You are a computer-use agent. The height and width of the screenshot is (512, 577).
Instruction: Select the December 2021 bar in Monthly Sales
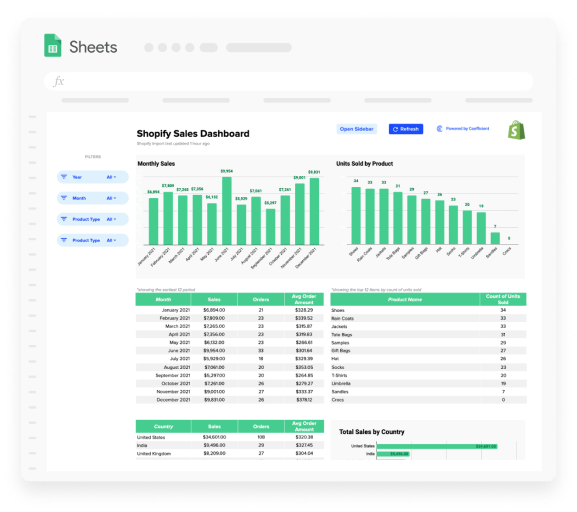(x=314, y=211)
